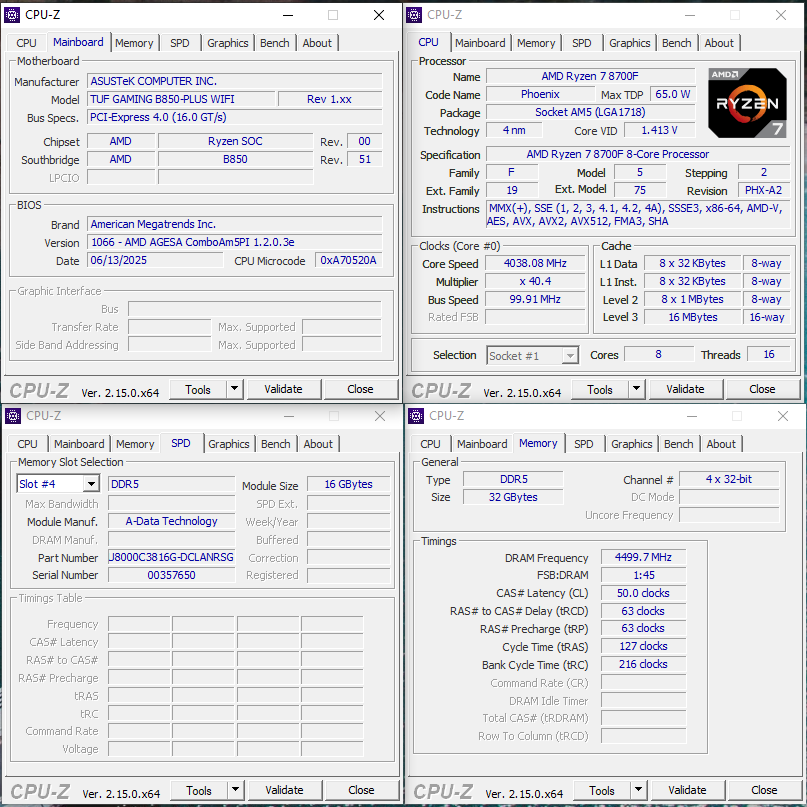Click the CPU-Z icon in the SPD window title bar
Image resolution: width=807 pixels, height=807 pixels.
13,415
